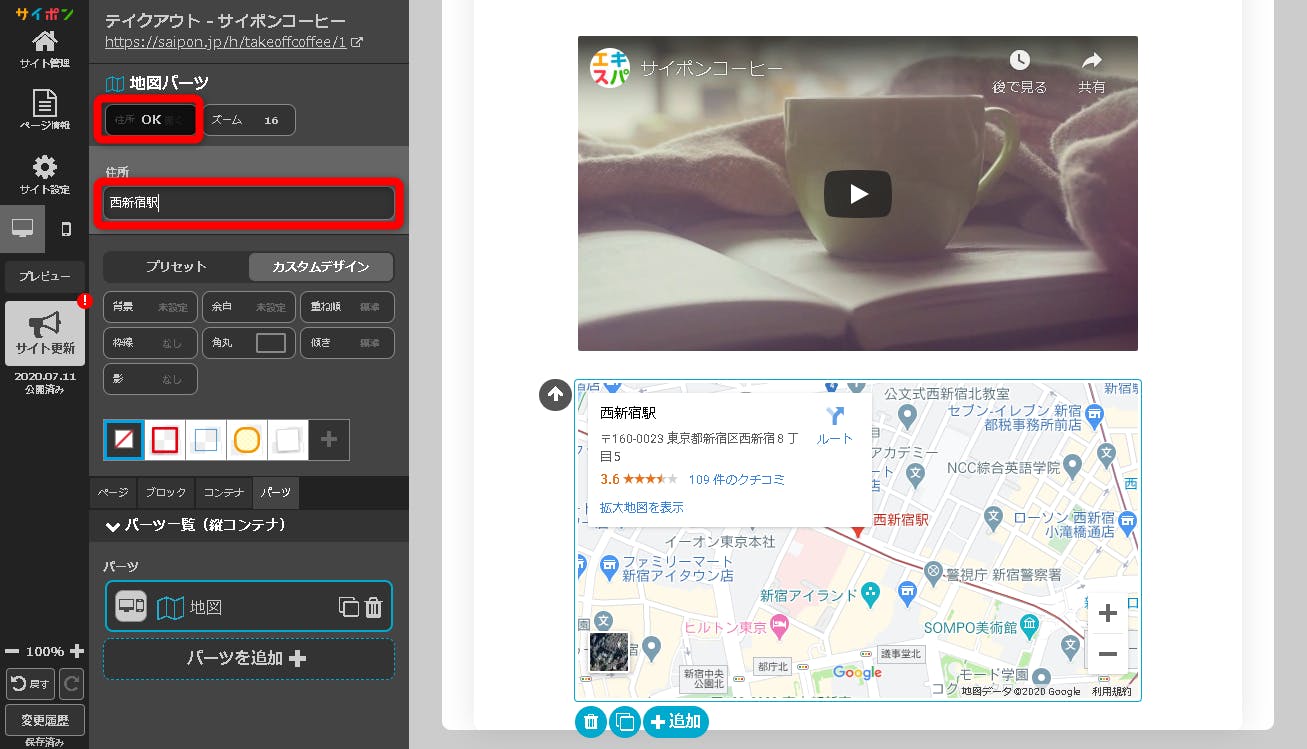Delete 地図 part via trash icon in parts list
This screenshot has width=1307, height=749.
(373, 607)
